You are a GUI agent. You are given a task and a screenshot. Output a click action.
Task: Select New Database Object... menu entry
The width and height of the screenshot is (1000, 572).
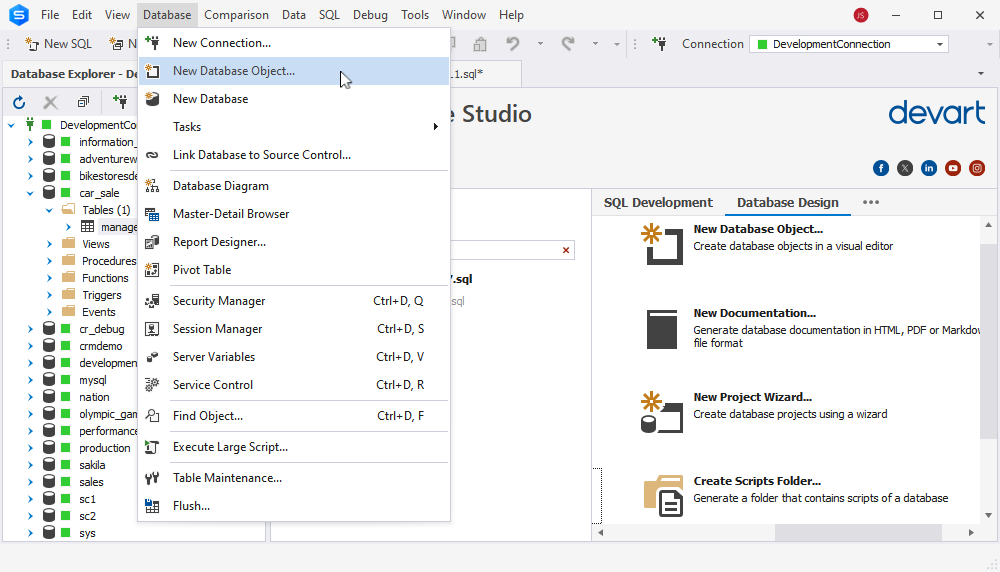pyautogui.click(x=294, y=71)
